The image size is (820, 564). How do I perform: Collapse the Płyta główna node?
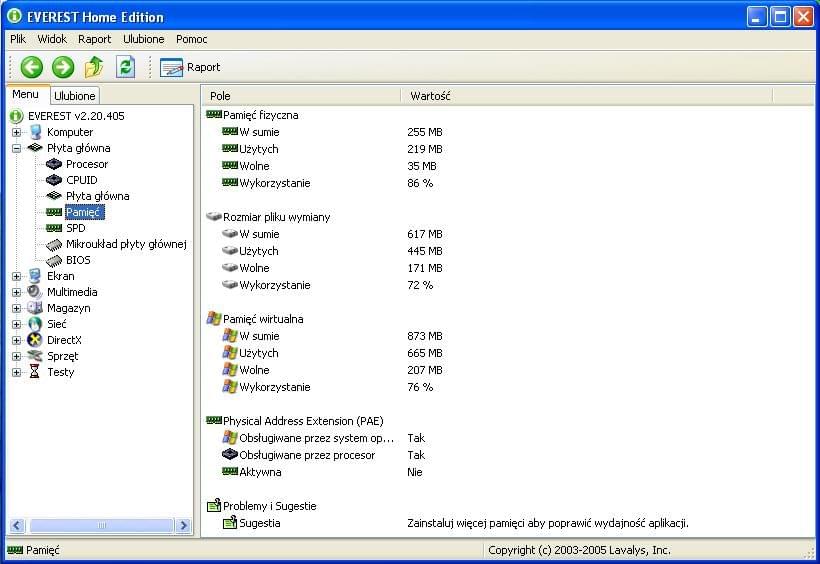(17, 148)
